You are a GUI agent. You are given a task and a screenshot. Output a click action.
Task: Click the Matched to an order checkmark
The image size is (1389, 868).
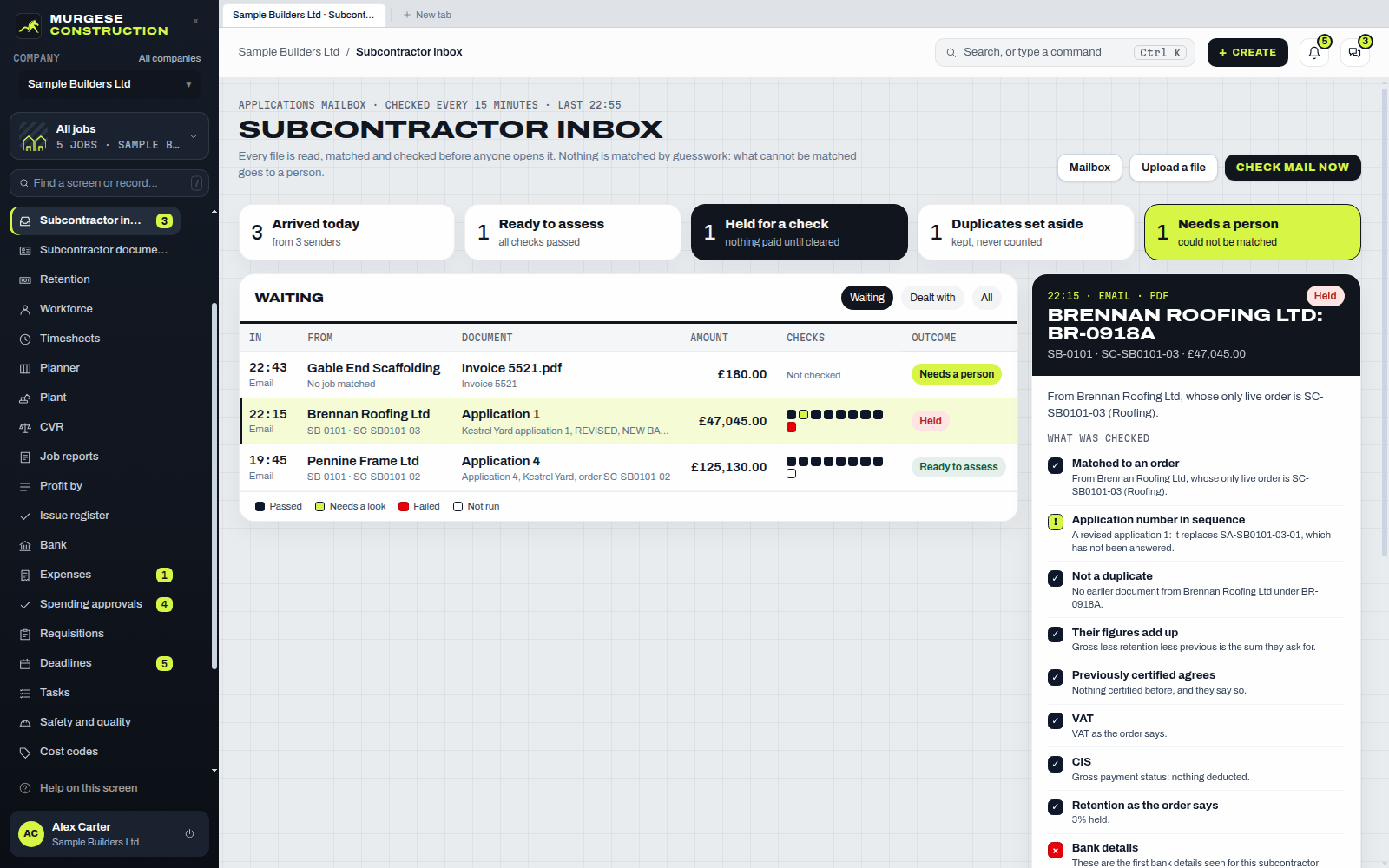click(1056, 465)
